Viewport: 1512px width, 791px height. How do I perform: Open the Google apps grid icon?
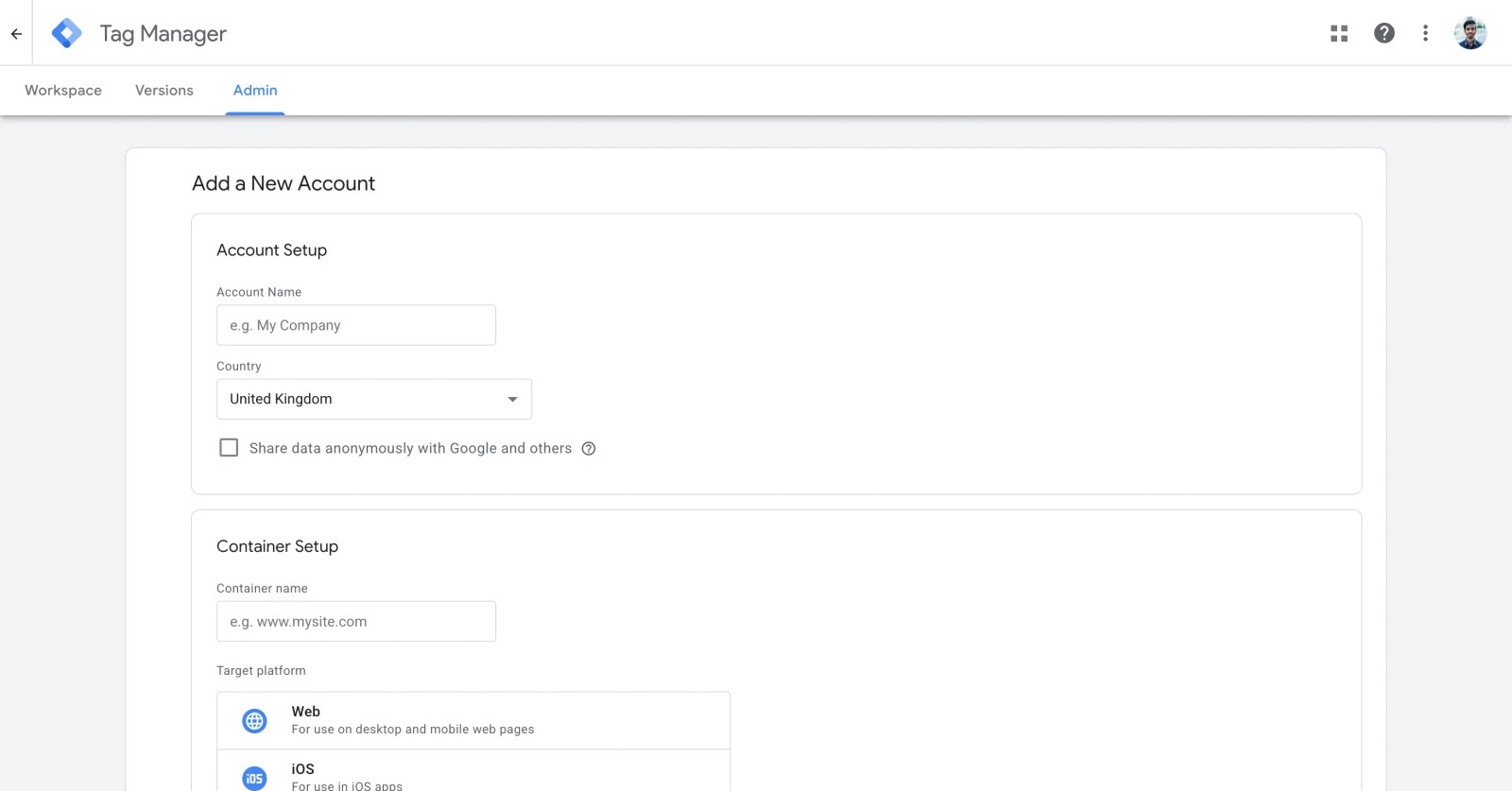pyautogui.click(x=1339, y=33)
